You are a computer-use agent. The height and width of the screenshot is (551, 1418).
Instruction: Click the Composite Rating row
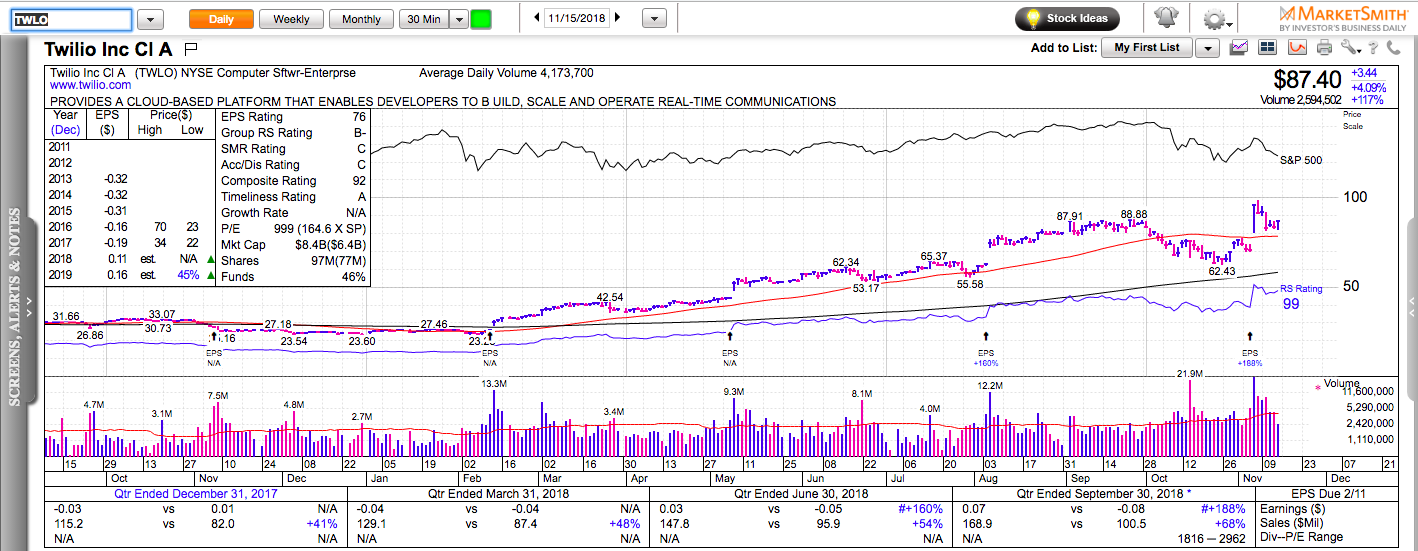click(x=293, y=181)
